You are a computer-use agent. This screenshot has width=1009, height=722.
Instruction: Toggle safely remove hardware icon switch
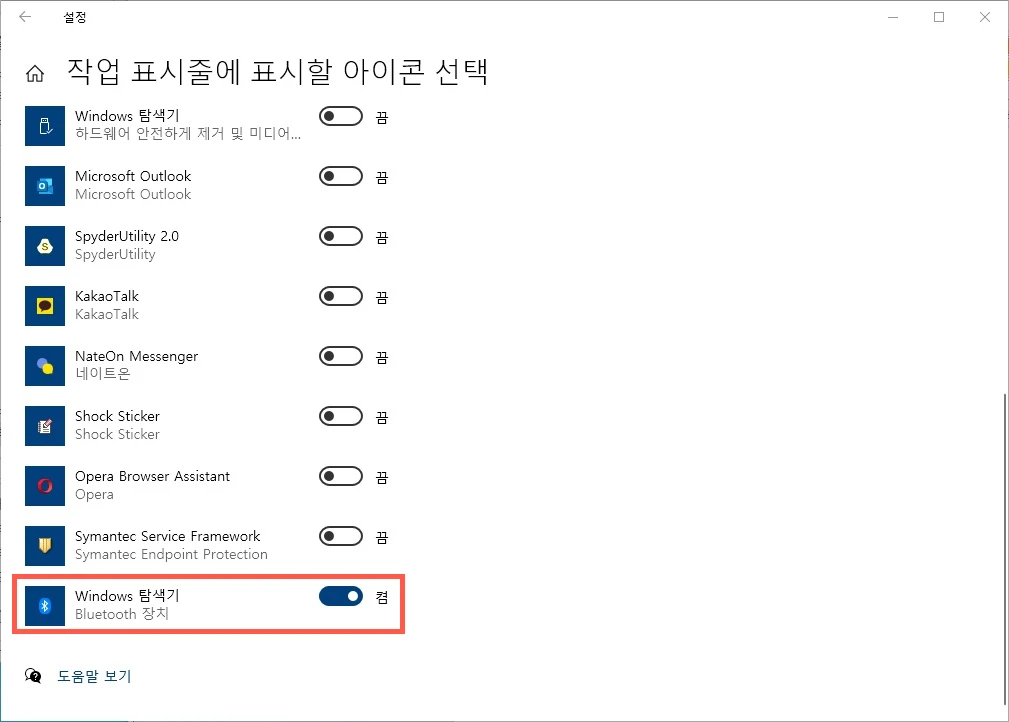pos(341,116)
